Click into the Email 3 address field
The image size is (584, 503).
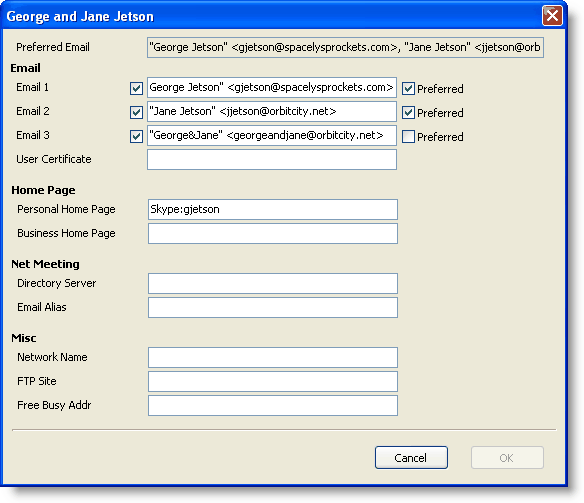tap(272, 136)
